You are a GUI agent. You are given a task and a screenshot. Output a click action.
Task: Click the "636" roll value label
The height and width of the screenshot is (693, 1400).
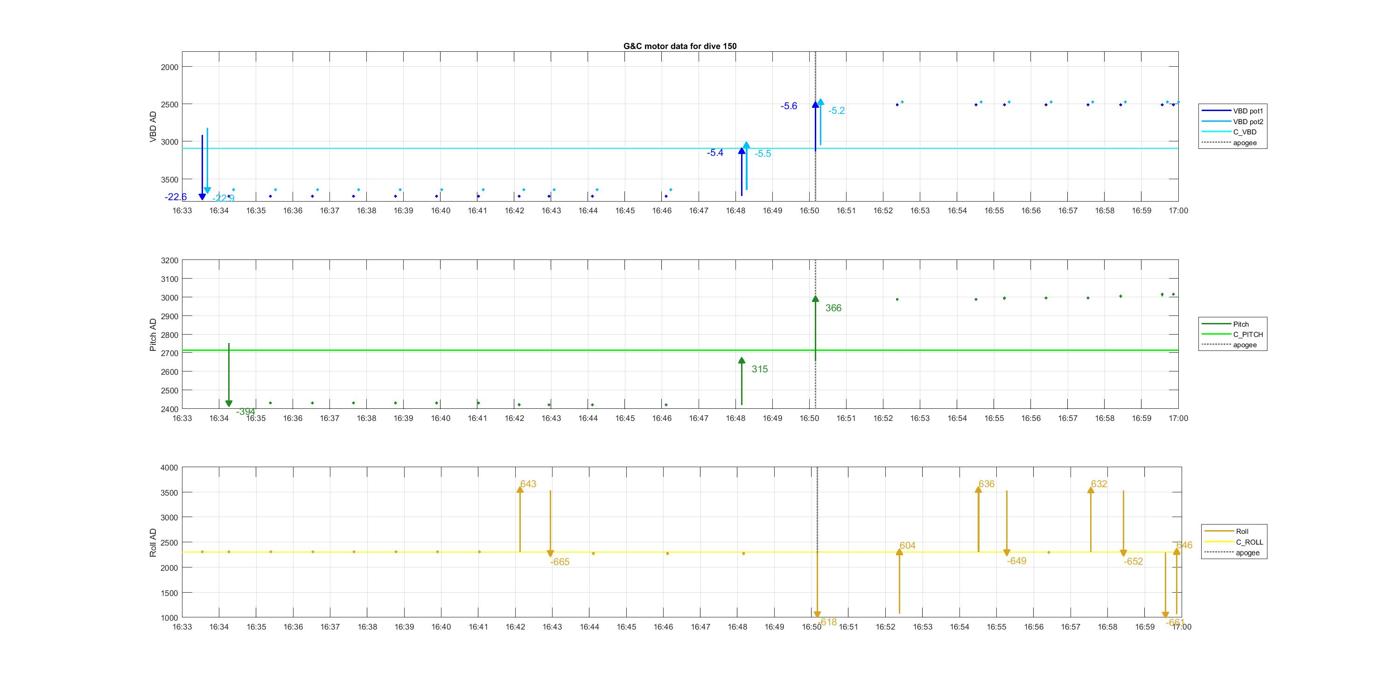(x=987, y=484)
